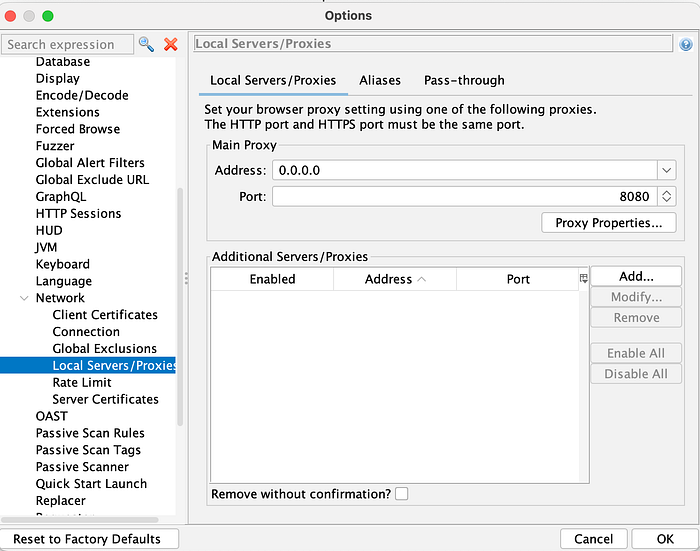The image size is (700, 551).
Task: Switch to the Aliases tab
Action: 380,80
